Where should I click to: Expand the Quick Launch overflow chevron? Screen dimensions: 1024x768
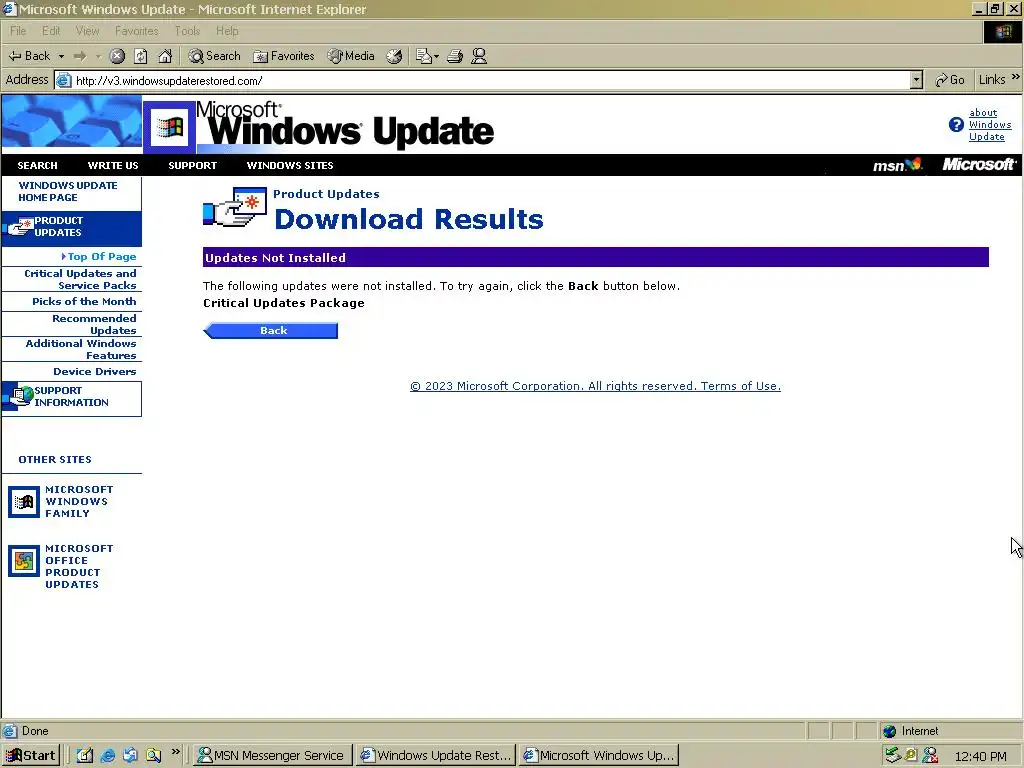click(176, 752)
